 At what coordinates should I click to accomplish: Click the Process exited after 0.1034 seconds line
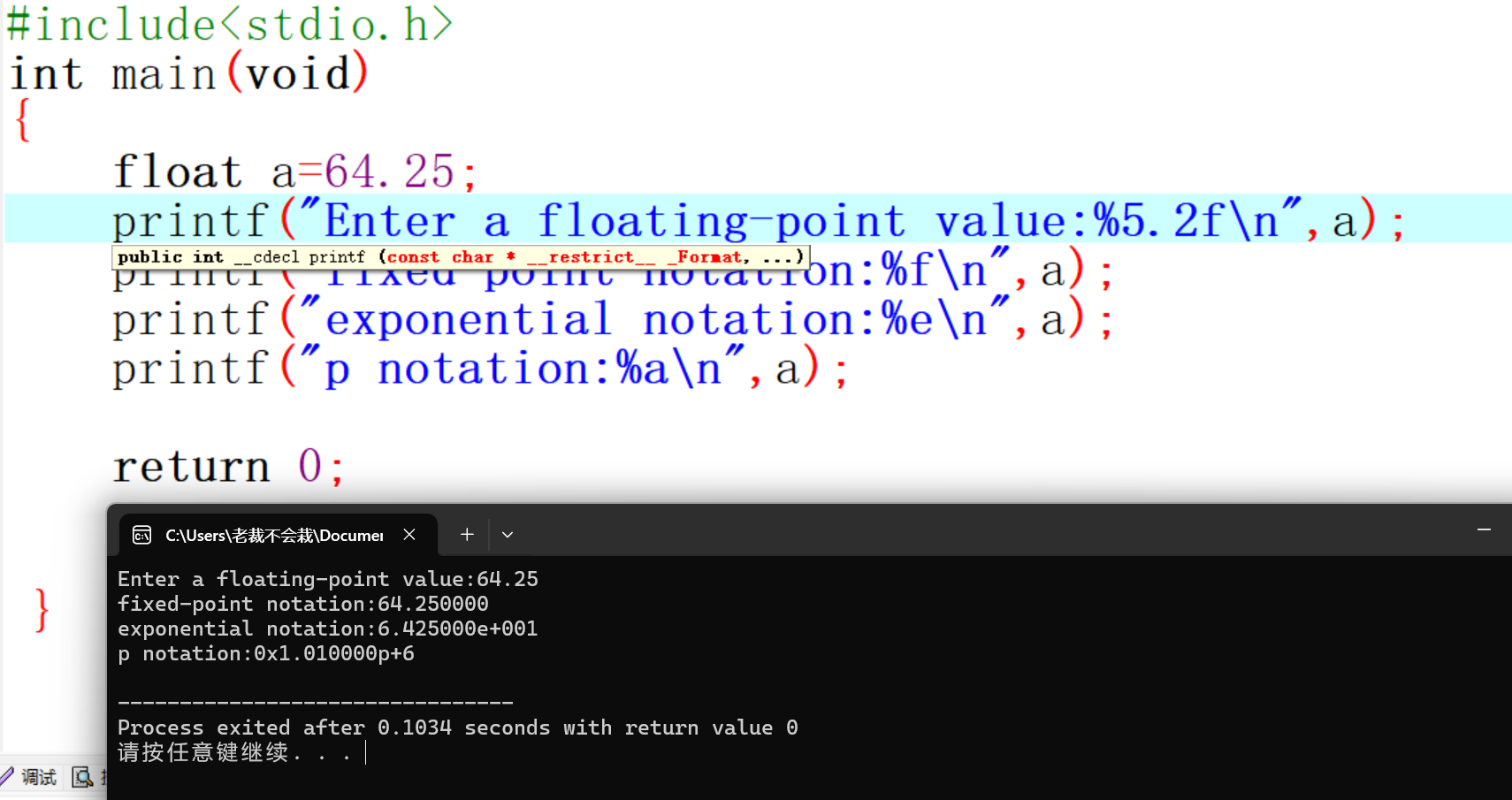(457, 728)
